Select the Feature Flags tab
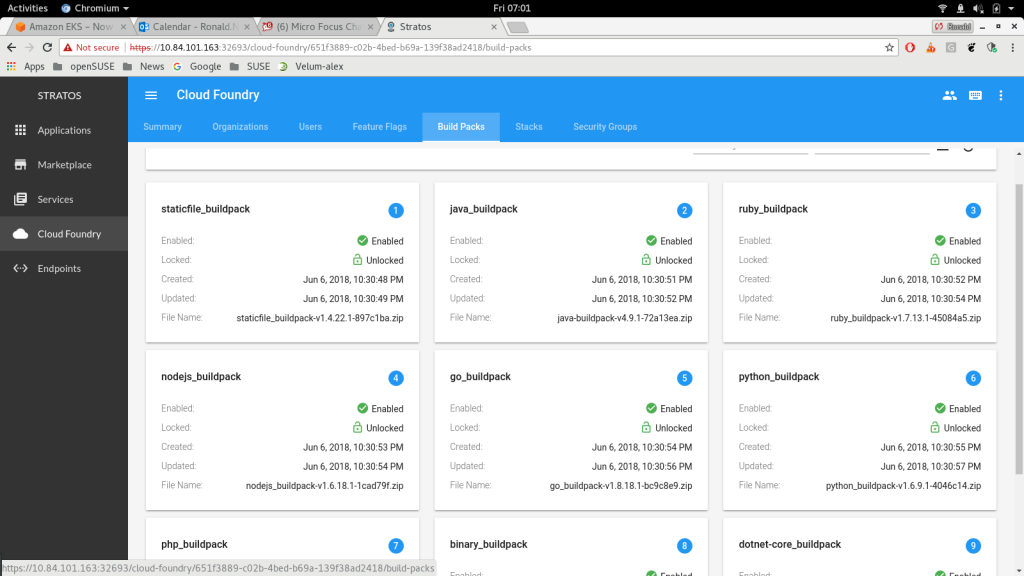Image resolution: width=1024 pixels, height=576 pixels. tap(379, 127)
